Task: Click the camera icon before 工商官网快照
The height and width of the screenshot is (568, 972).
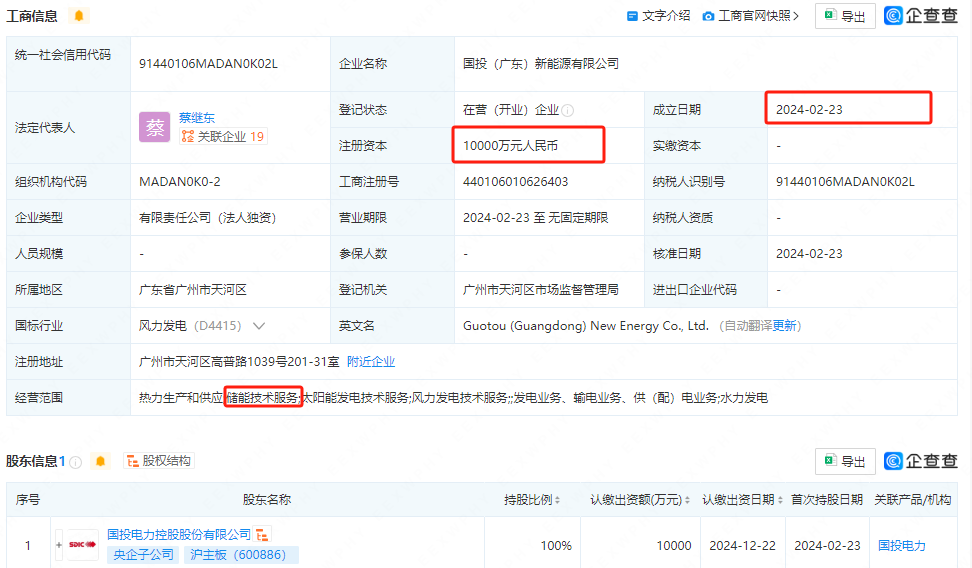Action: [708, 16]
